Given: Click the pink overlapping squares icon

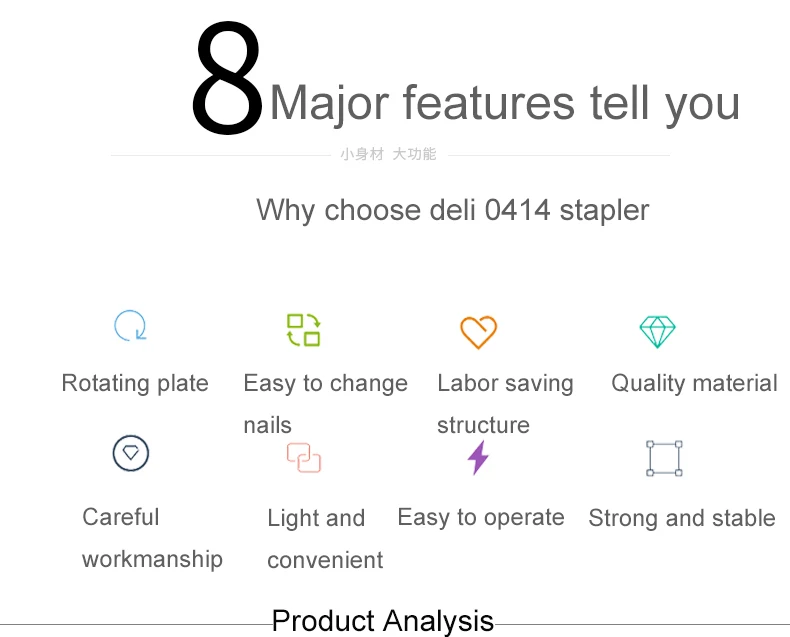Looking at the screenshot, I should click(304, 458).
